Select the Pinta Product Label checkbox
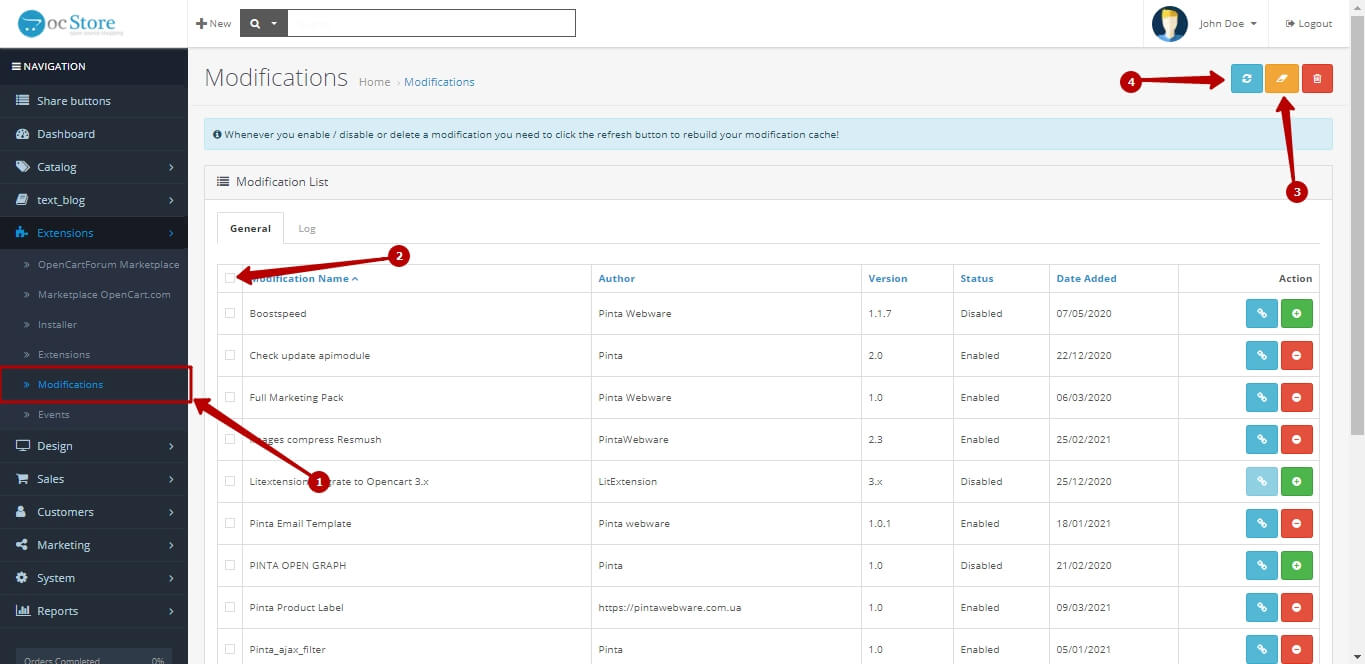Screen dimensions: 1365x664 [230, 607]
